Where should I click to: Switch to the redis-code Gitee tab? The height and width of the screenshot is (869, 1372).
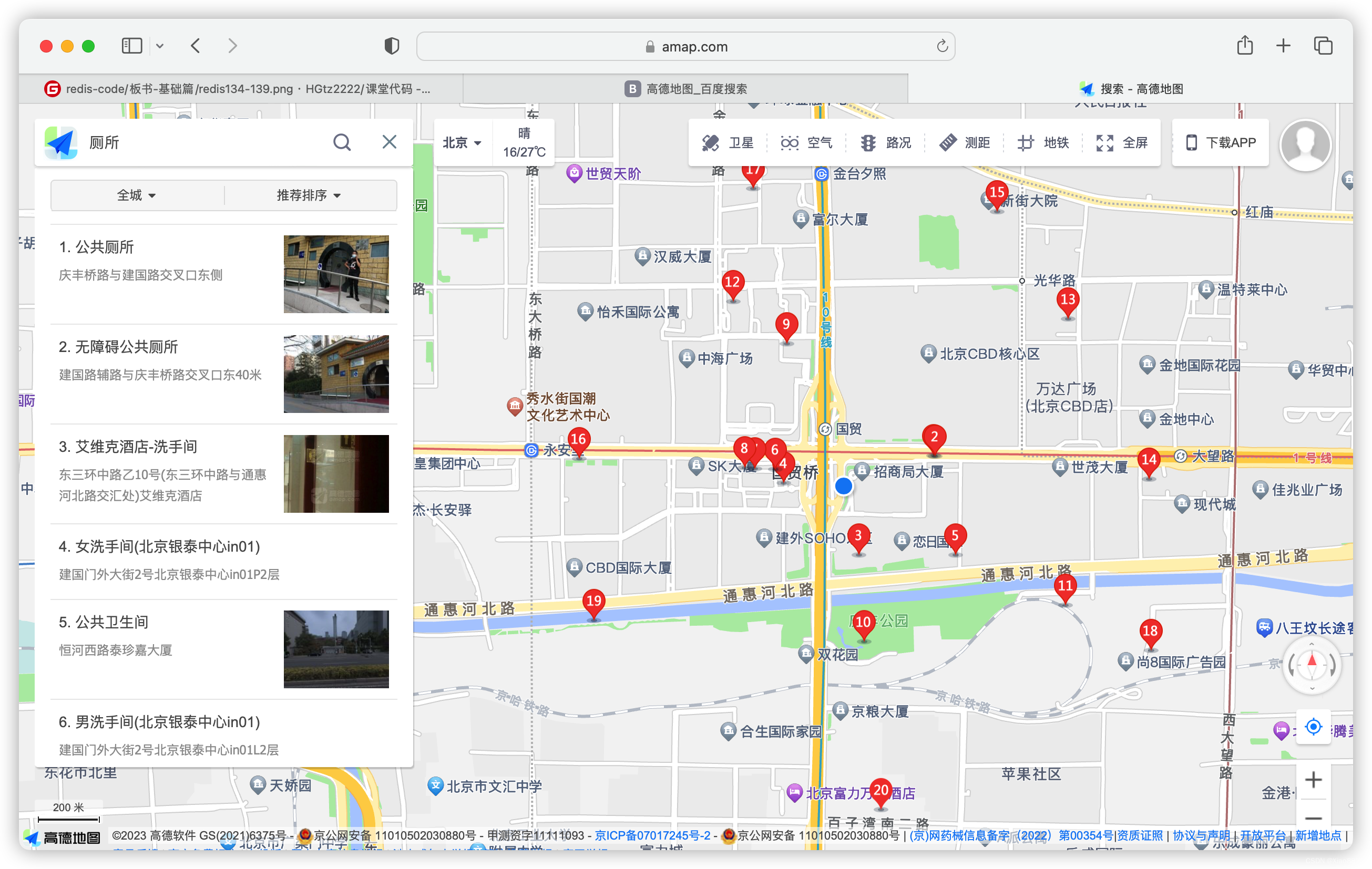241,89
